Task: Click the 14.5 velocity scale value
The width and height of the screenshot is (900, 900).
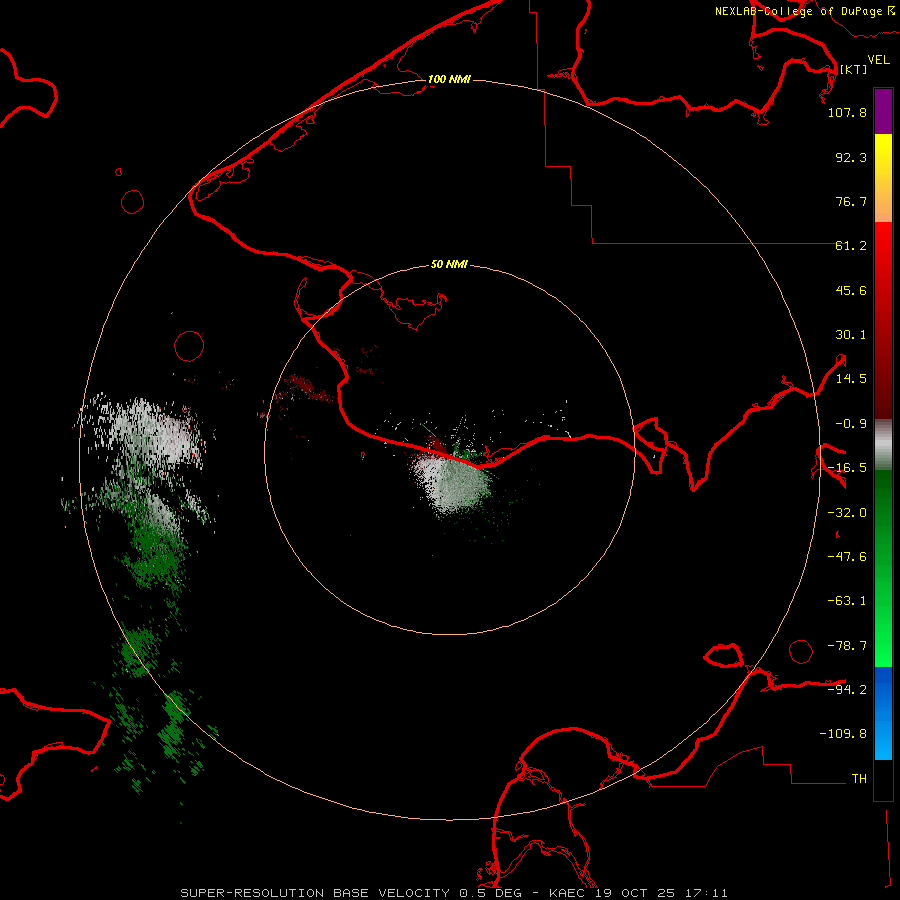Action: [x=851, y=379]
